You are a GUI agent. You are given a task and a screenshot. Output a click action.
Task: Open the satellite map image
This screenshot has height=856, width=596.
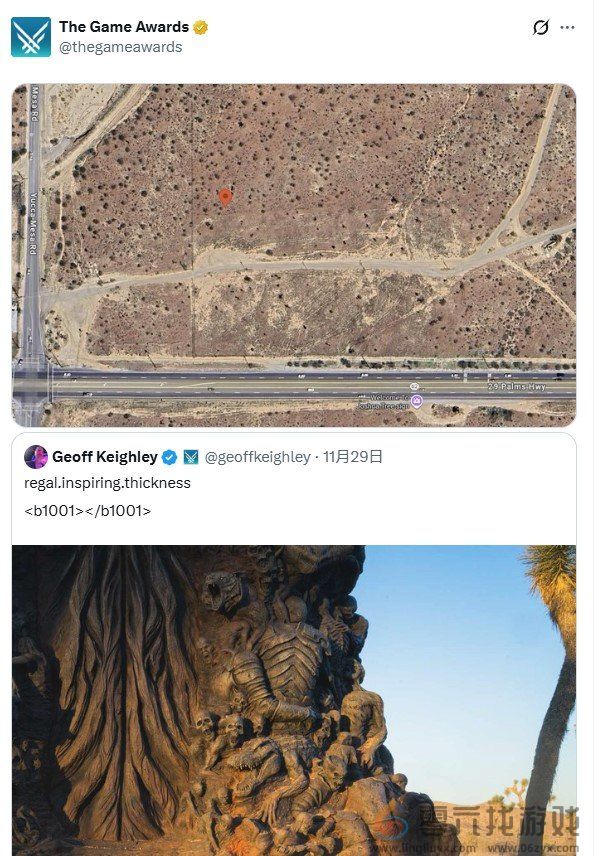coord(294,255)
